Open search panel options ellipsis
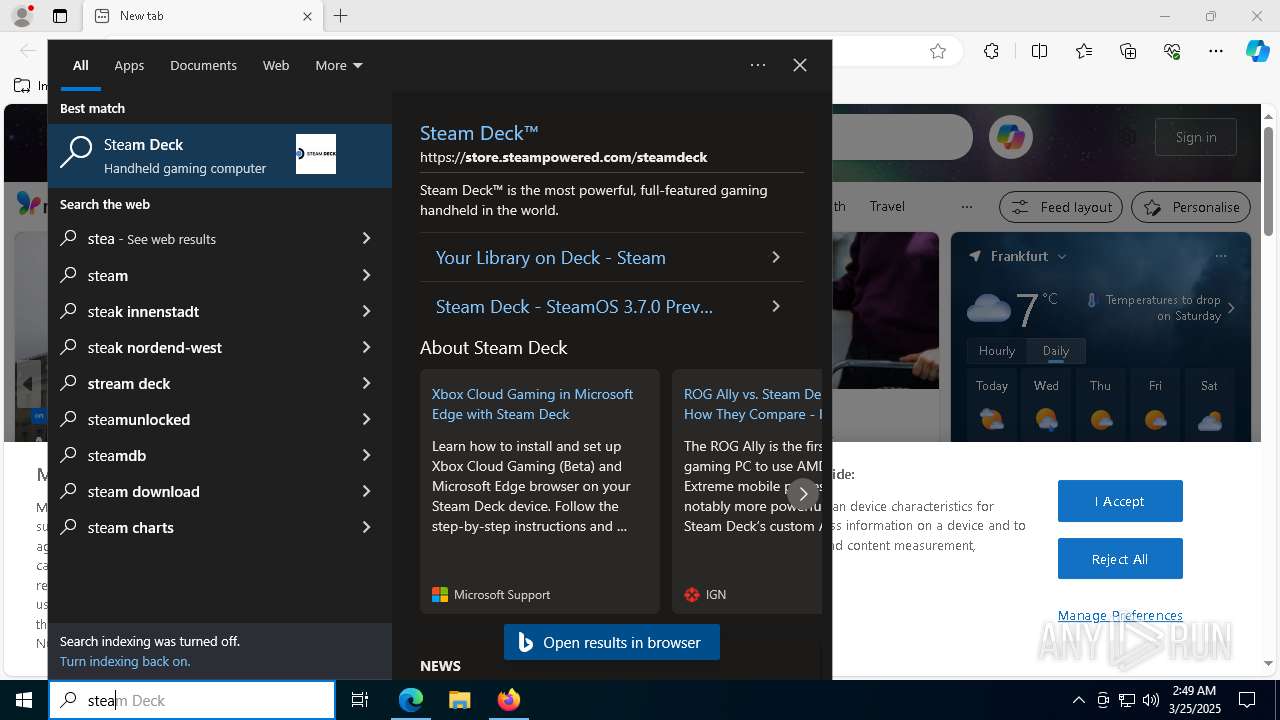 (x=758, y=65)
